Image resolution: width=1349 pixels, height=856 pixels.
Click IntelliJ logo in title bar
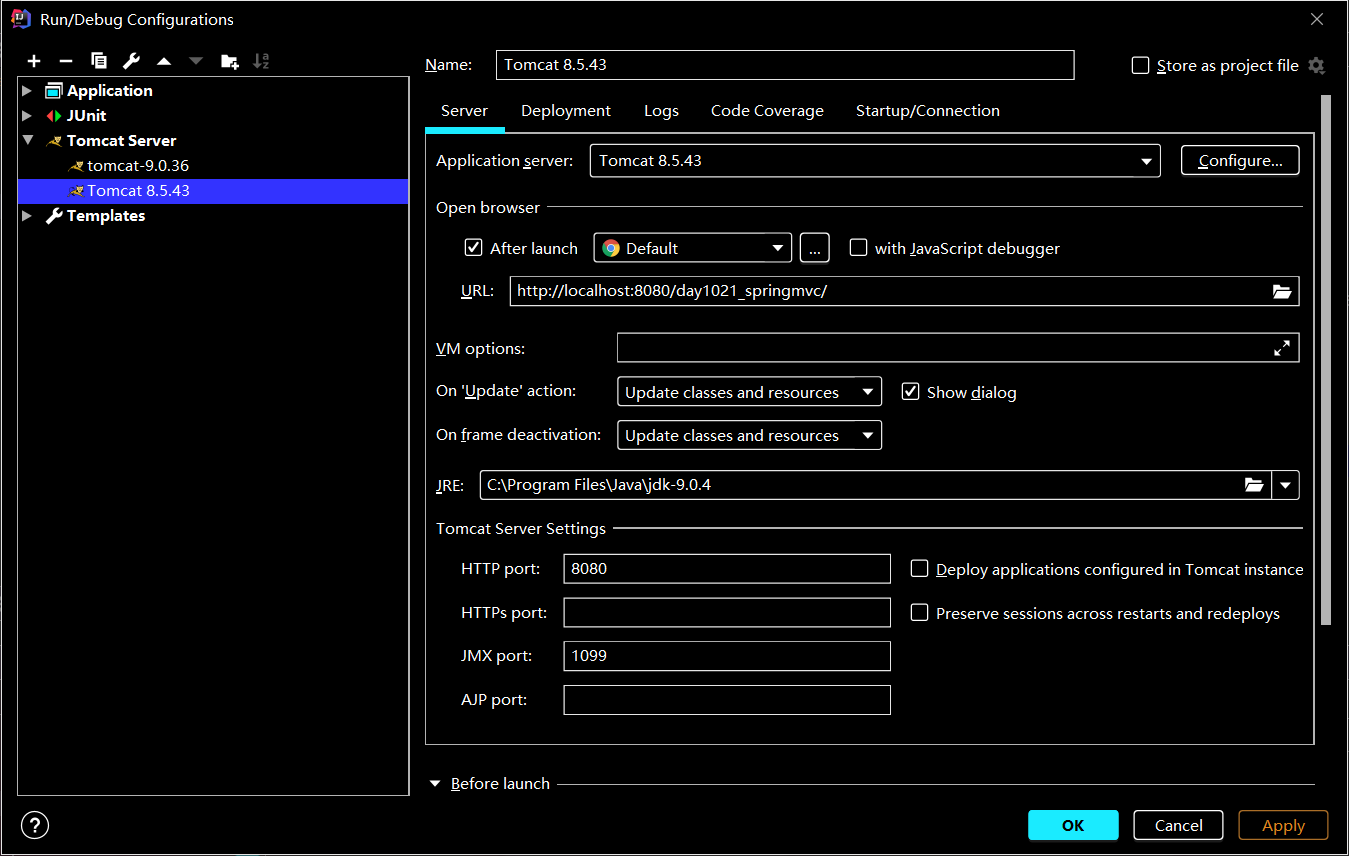[20, 19]
